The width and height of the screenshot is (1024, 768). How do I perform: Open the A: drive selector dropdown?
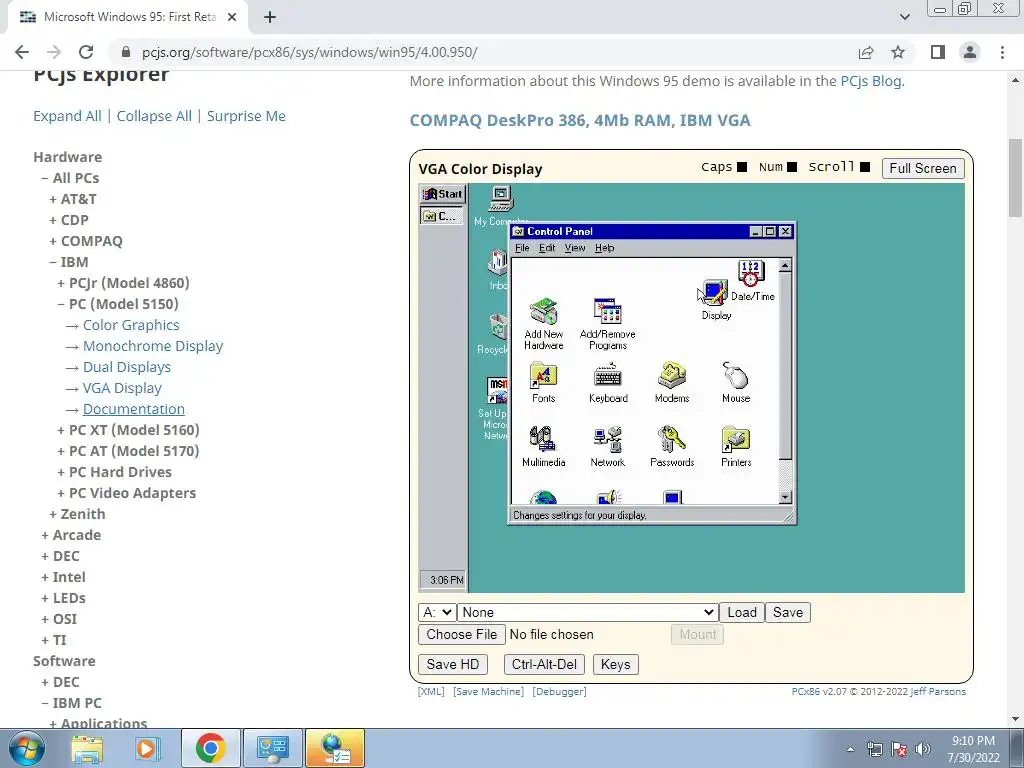tap(436, 613)
